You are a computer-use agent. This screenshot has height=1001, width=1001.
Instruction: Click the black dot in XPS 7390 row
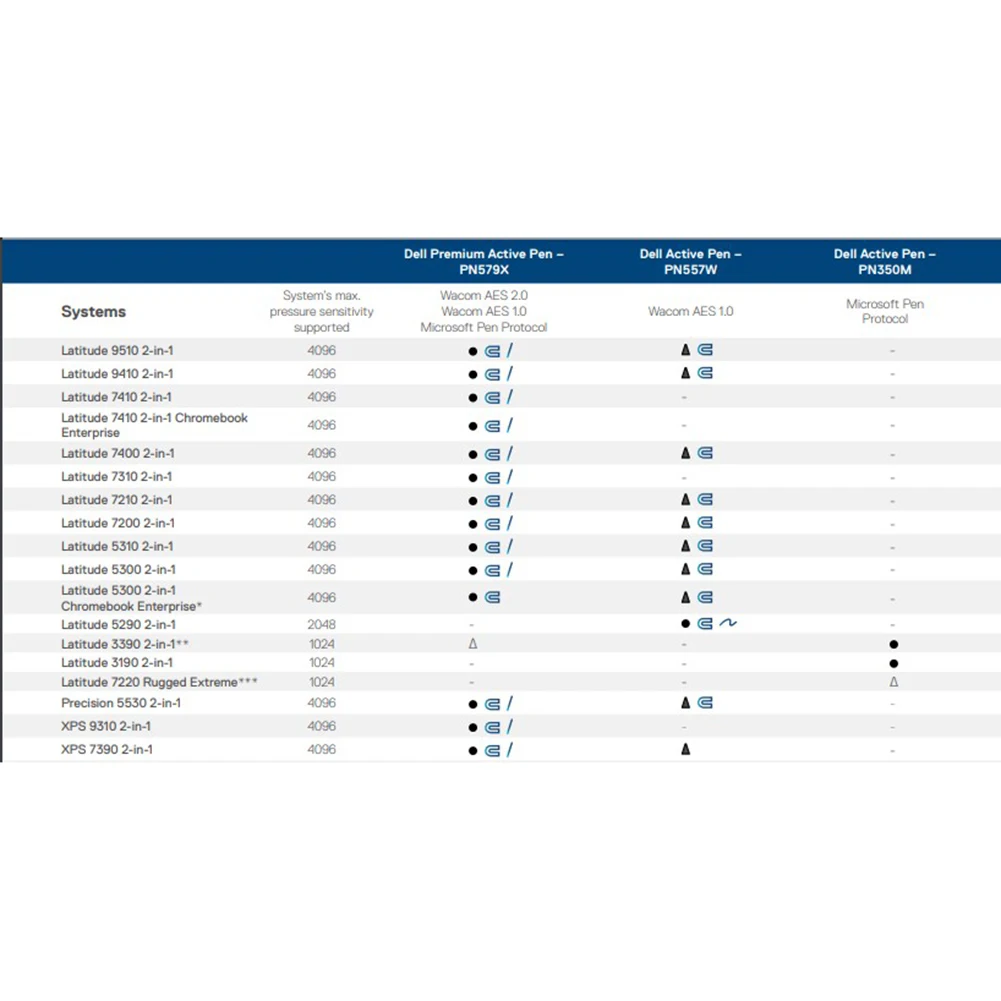coord(472,751)
